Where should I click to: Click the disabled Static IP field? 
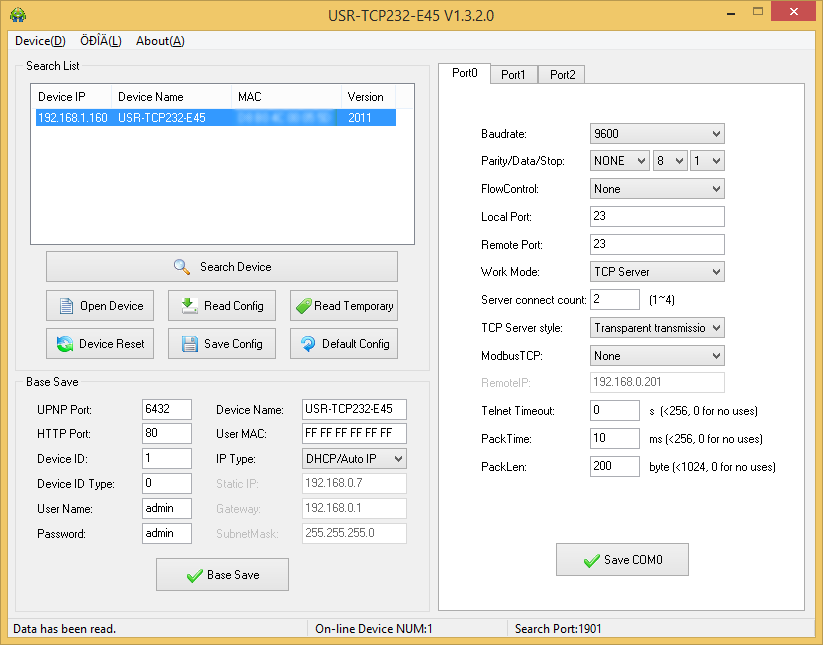(x=354, y=483)
